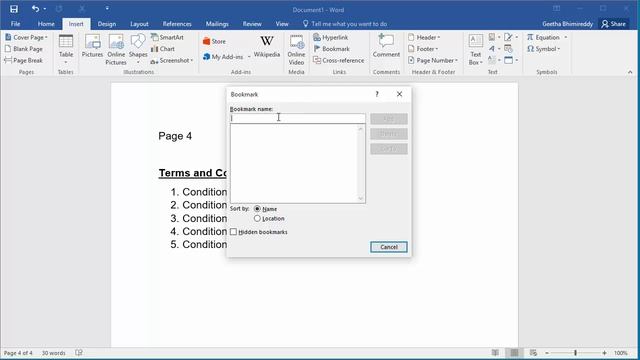
Task: Open Cover Page dropdown
Action: [x=27, y=37]
